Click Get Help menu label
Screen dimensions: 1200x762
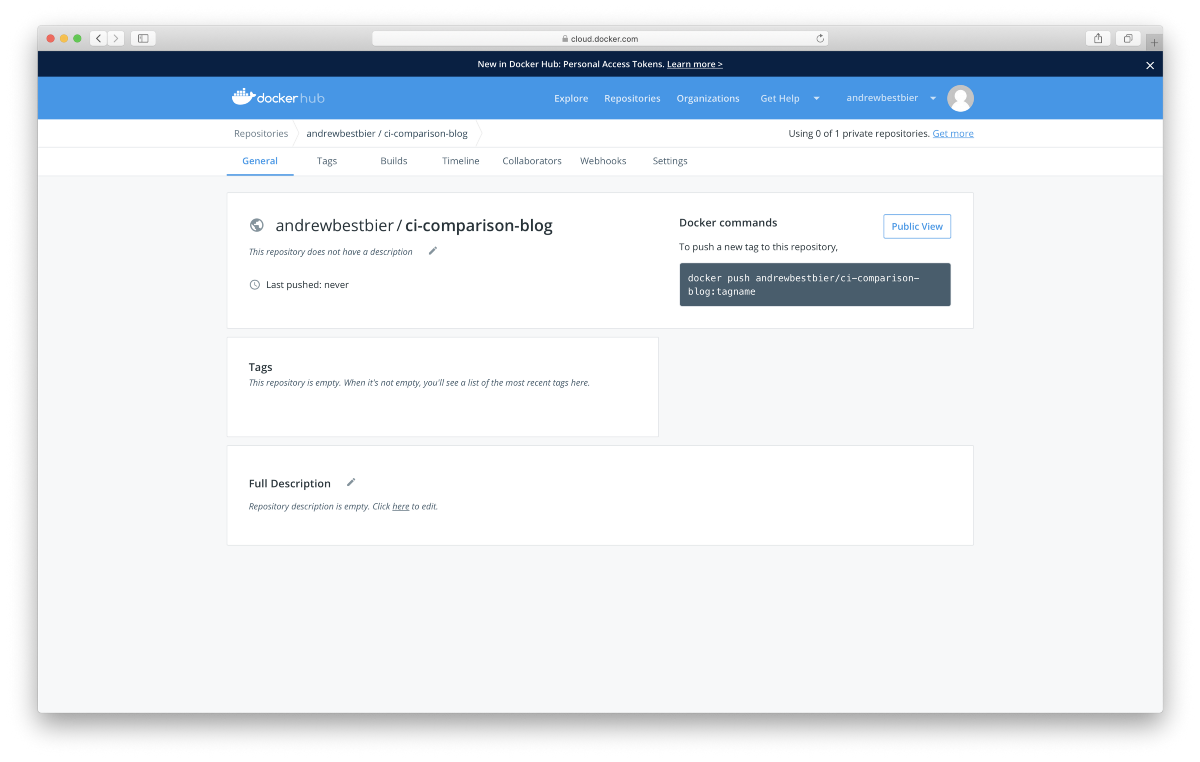point(780,98)
